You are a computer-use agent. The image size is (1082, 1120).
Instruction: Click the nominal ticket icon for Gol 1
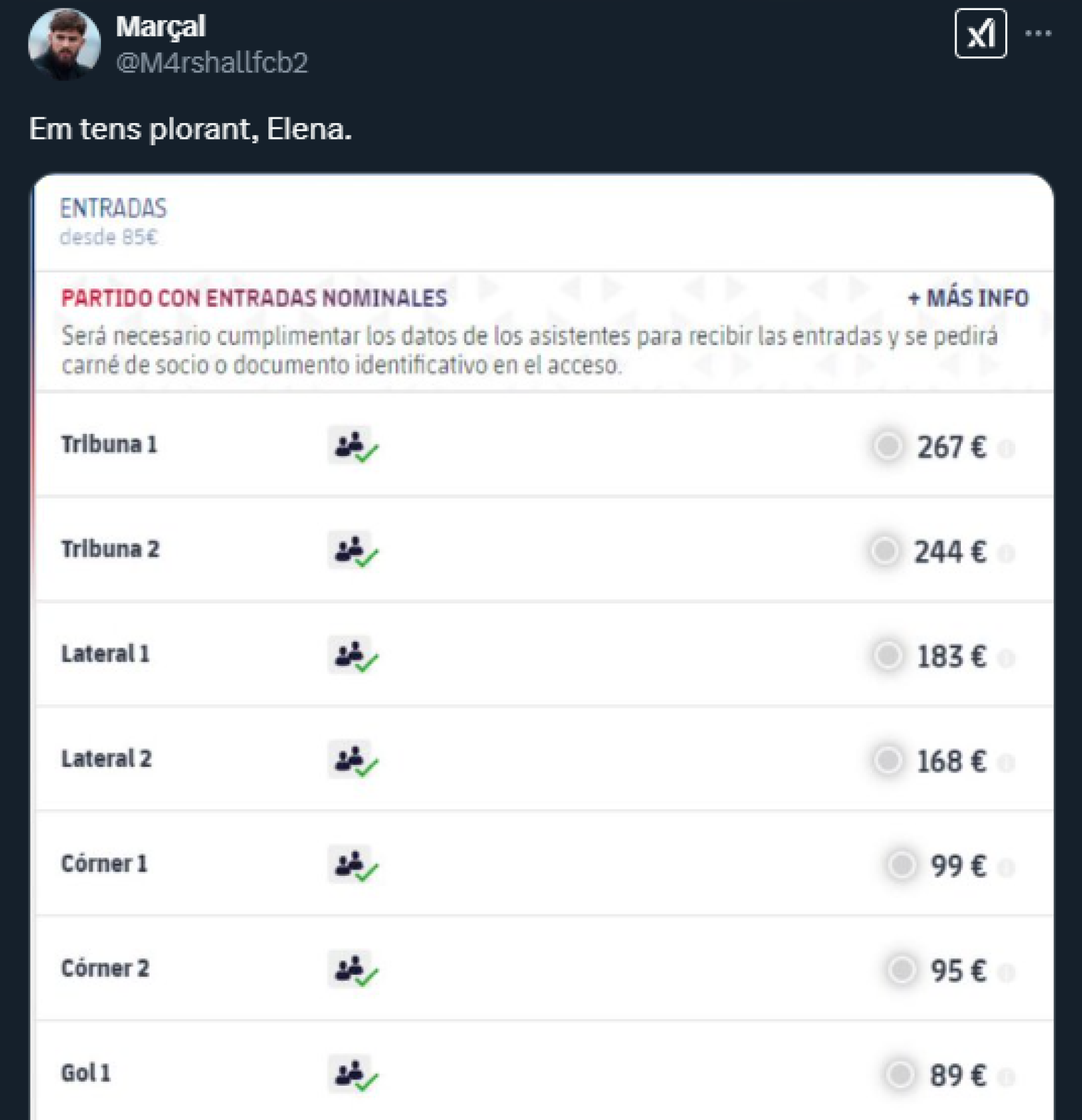(x=353, y=1074)
